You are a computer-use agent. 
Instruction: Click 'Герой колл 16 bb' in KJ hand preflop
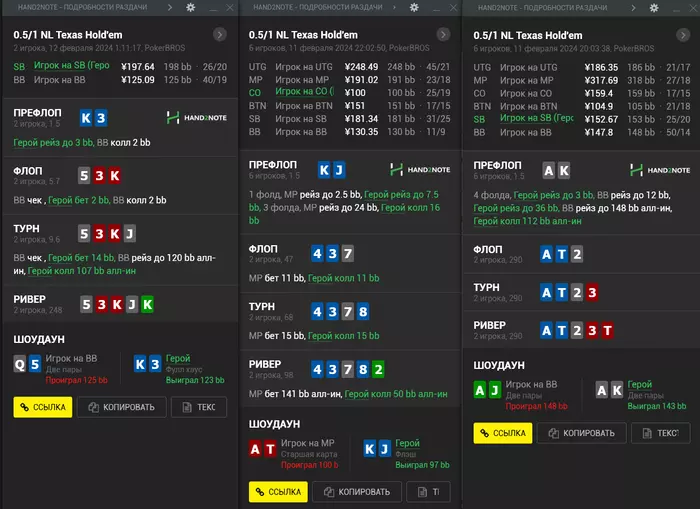click(x=410, y=208)
